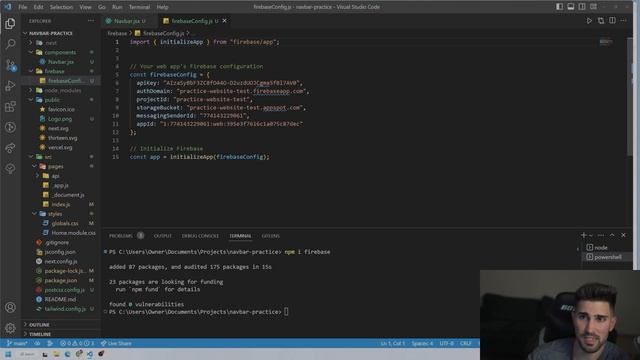The image size is (640, 360).
Task: Open errors and warnings status indicator
Action: coord(77,343)
